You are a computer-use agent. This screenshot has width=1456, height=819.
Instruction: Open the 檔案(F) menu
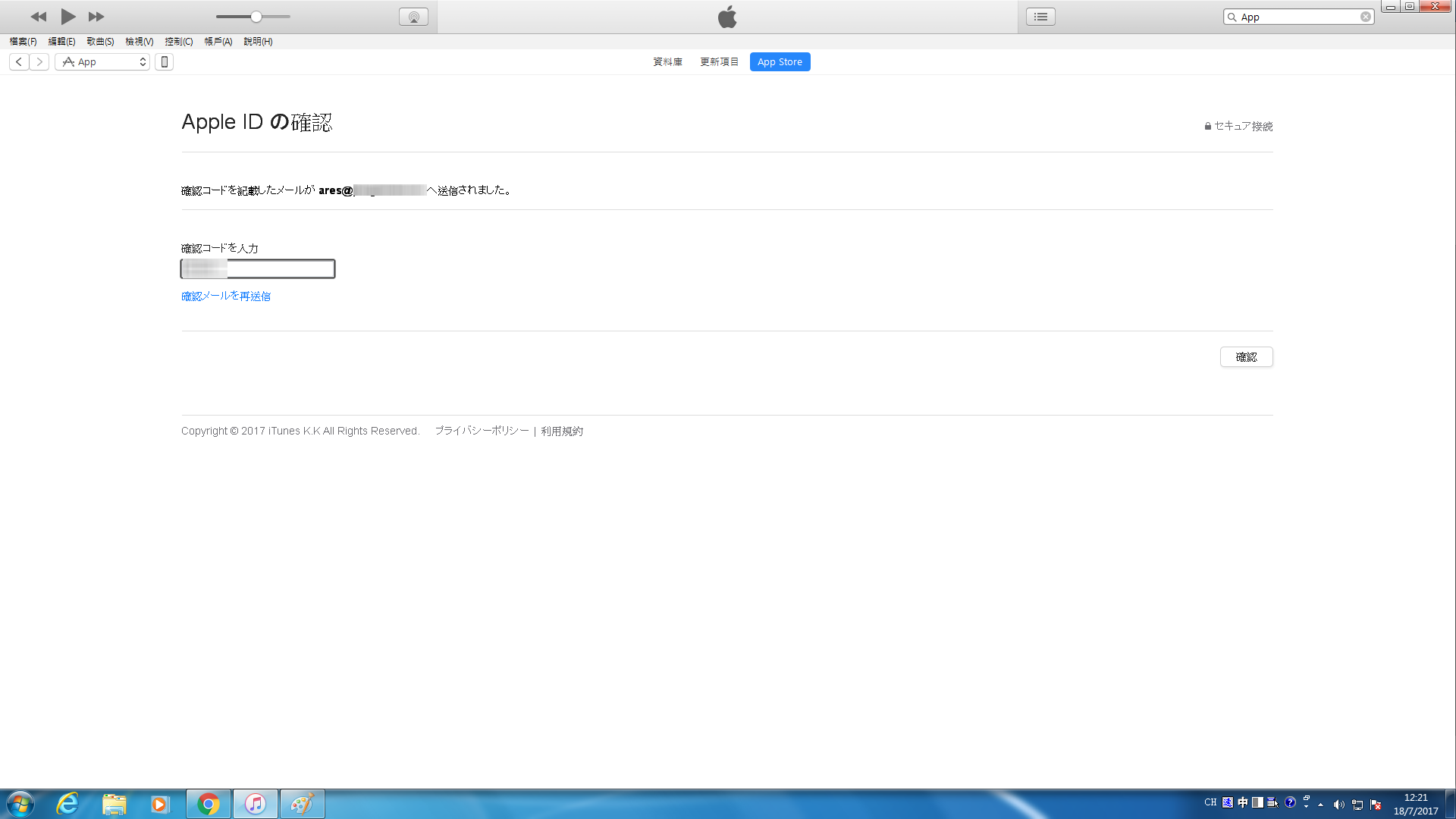[23, 42]
